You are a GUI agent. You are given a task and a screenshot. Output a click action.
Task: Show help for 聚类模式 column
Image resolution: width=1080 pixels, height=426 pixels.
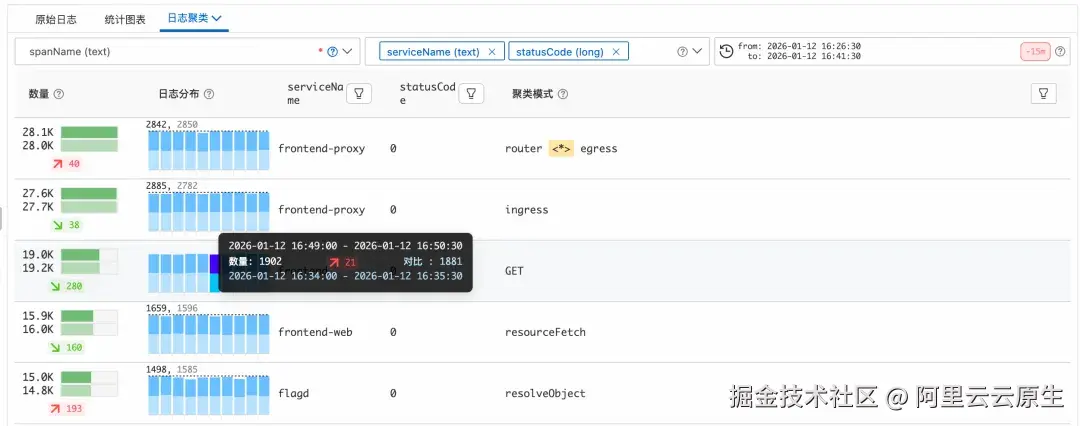(x=563, y=94)
